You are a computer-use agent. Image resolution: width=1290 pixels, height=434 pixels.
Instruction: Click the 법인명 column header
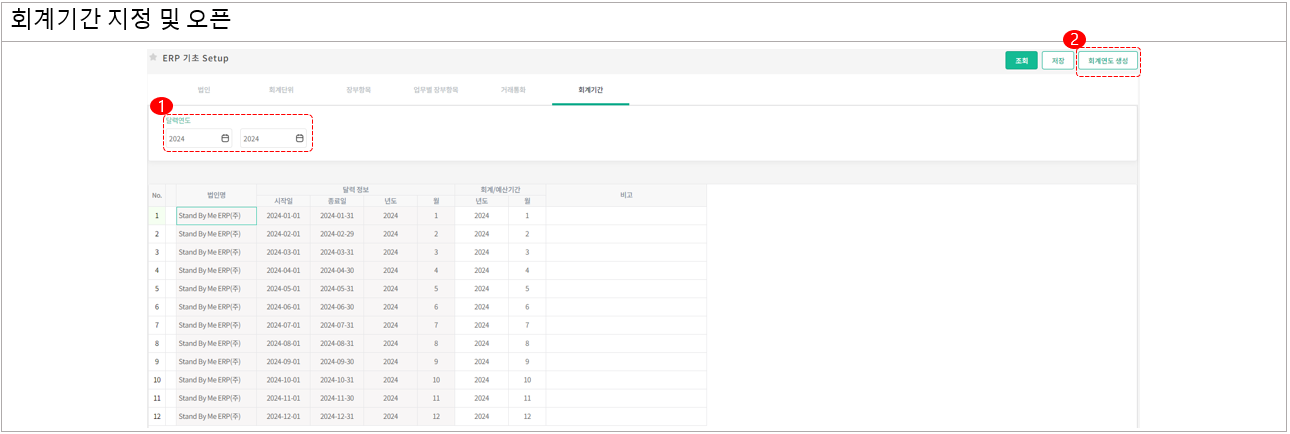coord(216,195)
